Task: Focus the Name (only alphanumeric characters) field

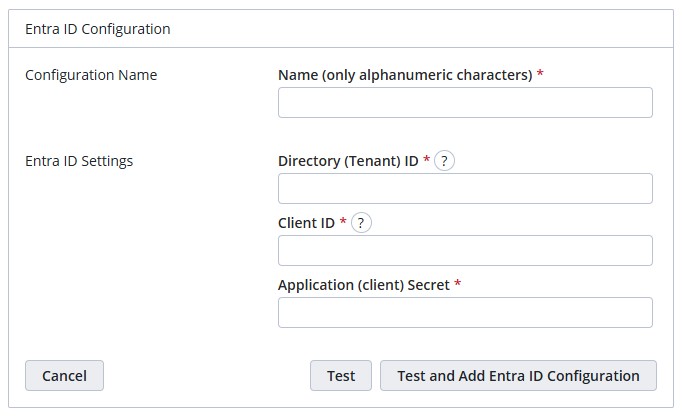Action: coord(465,103)
